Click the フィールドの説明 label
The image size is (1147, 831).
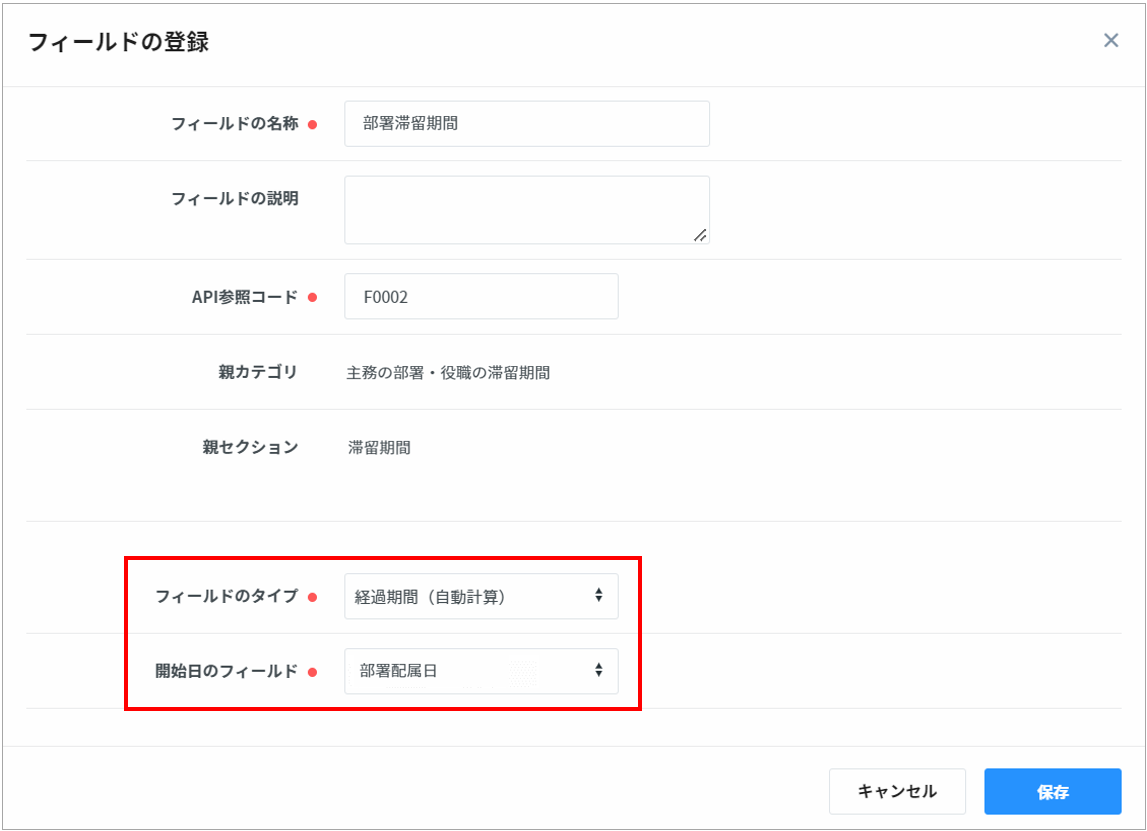(x=234, y=198)
